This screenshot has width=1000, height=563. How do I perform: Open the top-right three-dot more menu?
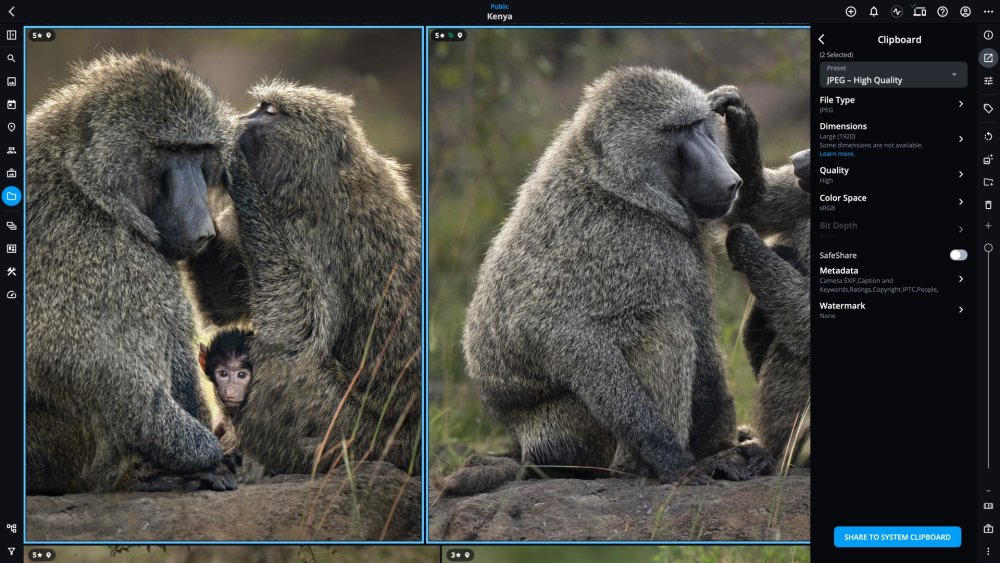pyautogui.click(x=989, y=11)
